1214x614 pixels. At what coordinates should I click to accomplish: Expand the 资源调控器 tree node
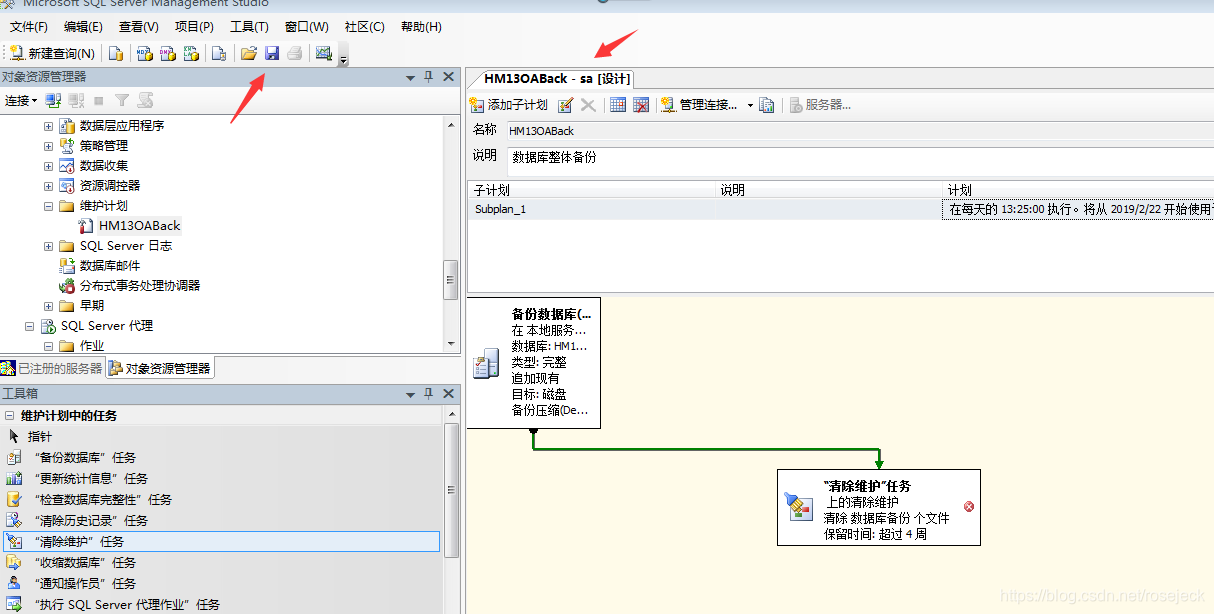point(48,186)
